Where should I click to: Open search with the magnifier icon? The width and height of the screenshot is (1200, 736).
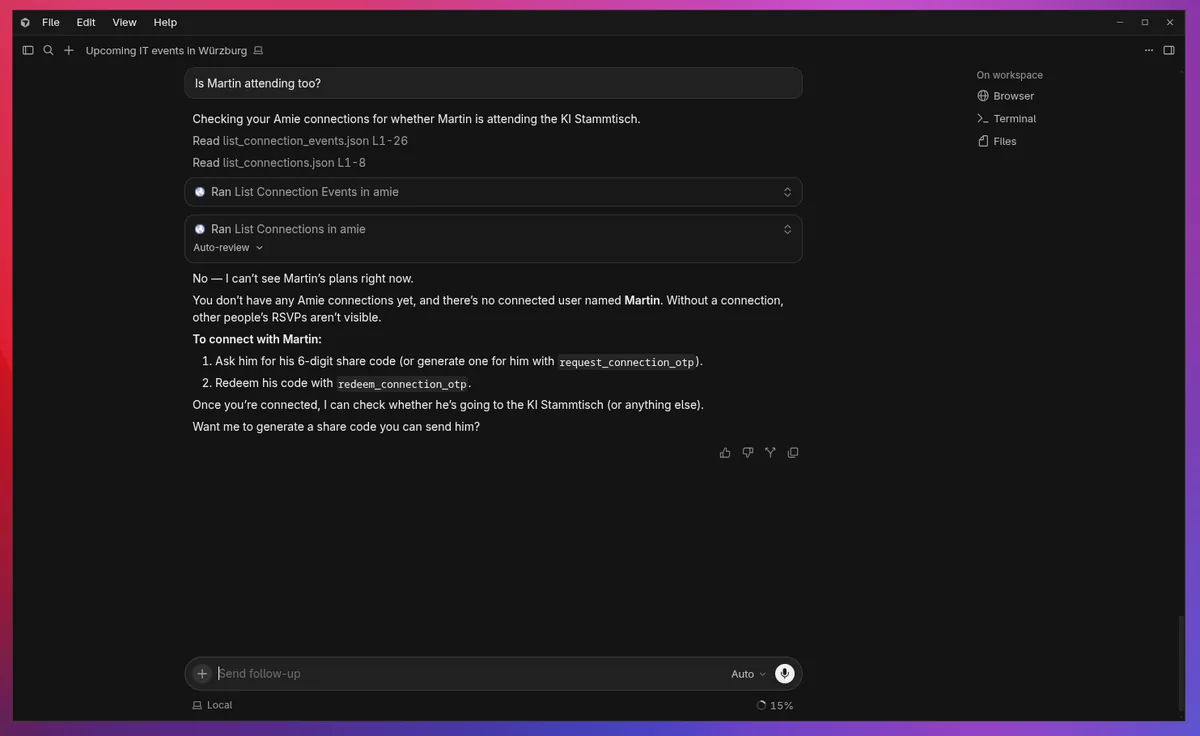[x=48, y=50]
